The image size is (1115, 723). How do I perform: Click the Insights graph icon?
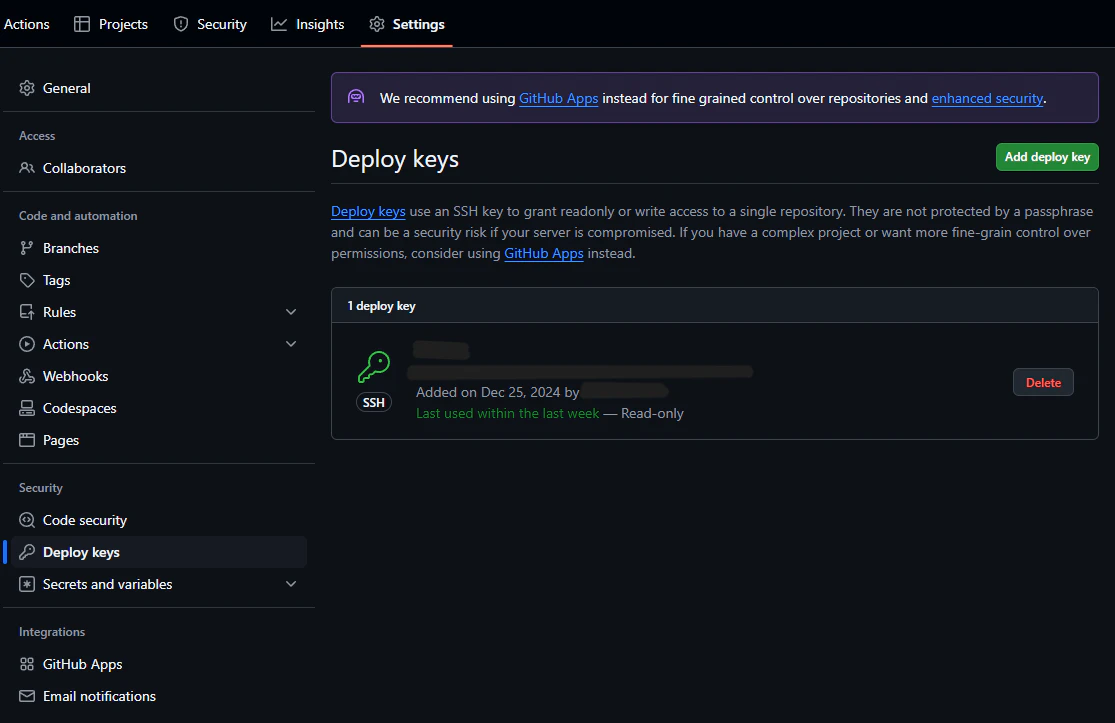coord(279,24)
